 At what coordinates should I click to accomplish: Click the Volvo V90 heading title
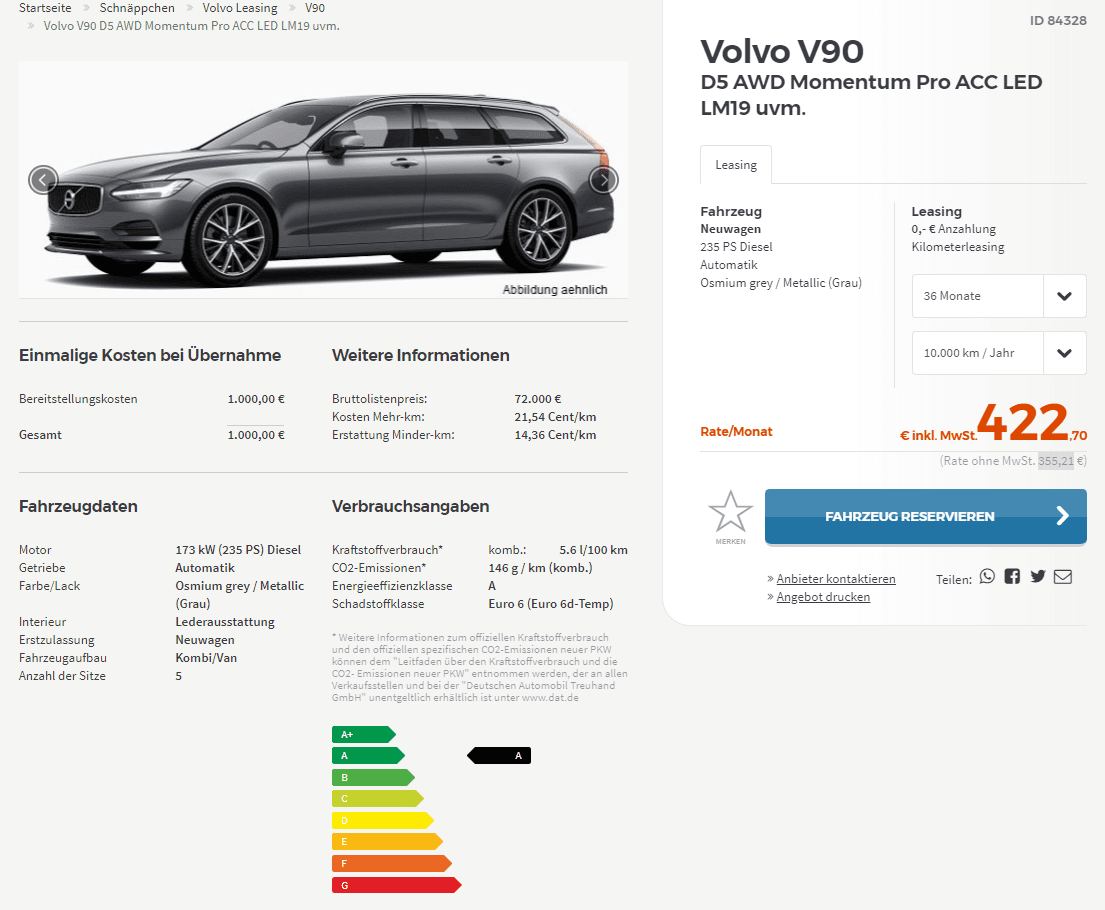(782, 51)
